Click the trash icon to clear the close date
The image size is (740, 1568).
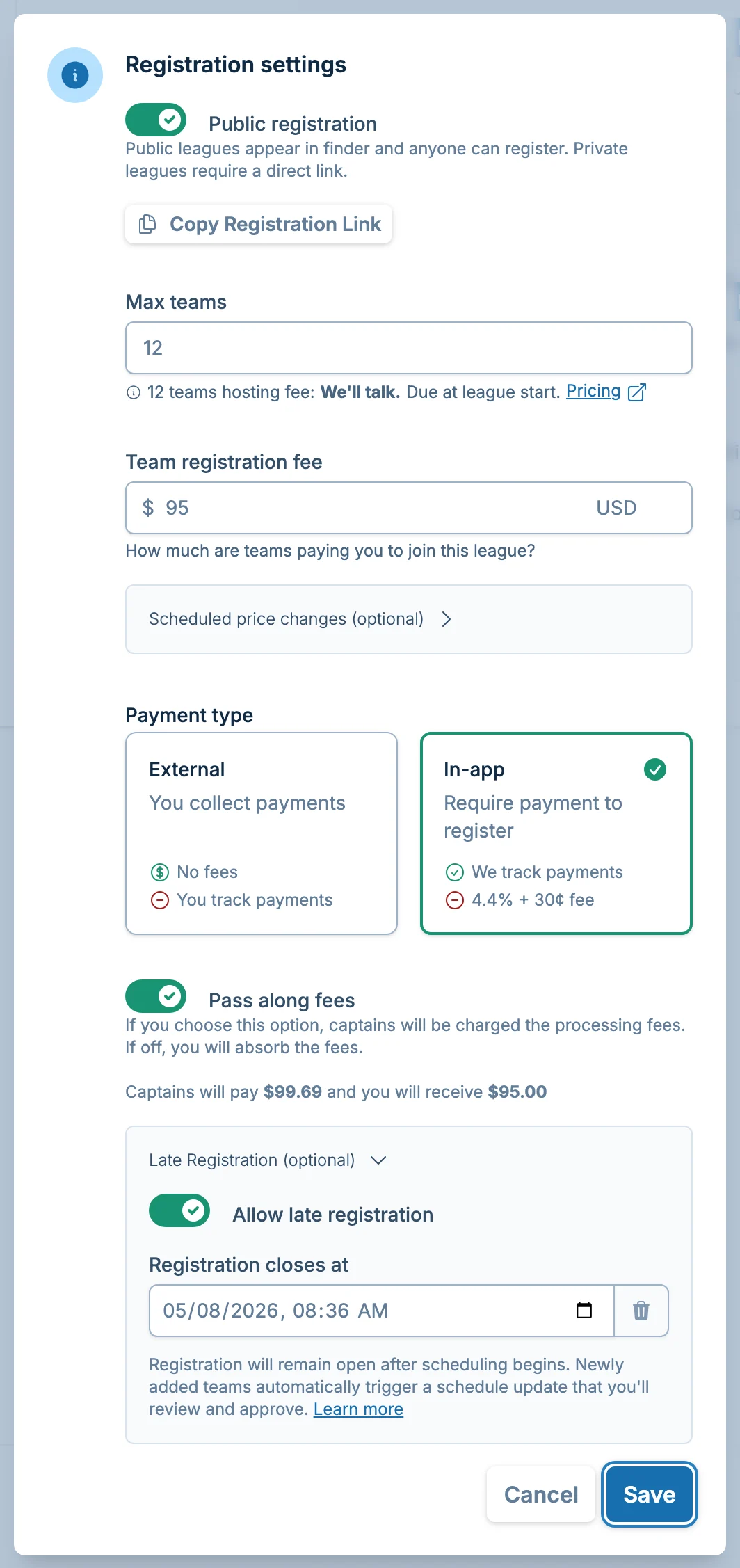[642, 1311]
